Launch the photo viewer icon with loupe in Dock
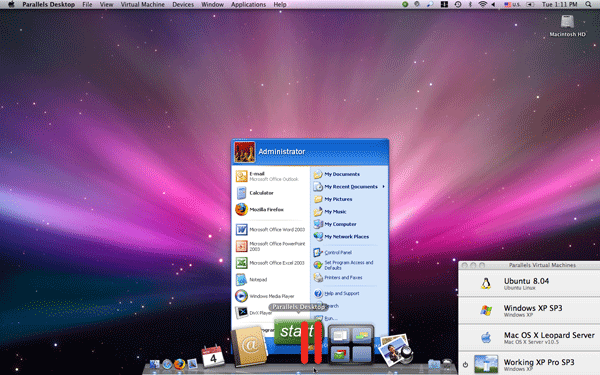Image resolution: width=600 pixels, height=375 pixels. (x=396, y=350)
